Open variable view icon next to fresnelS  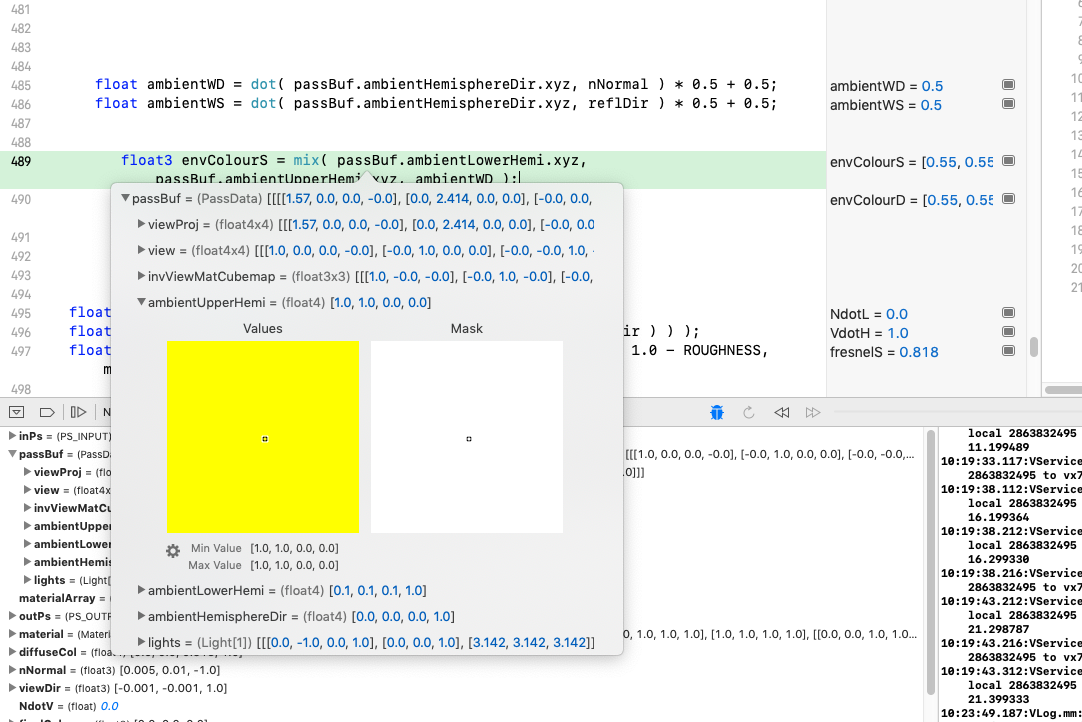pos(1008,351)
